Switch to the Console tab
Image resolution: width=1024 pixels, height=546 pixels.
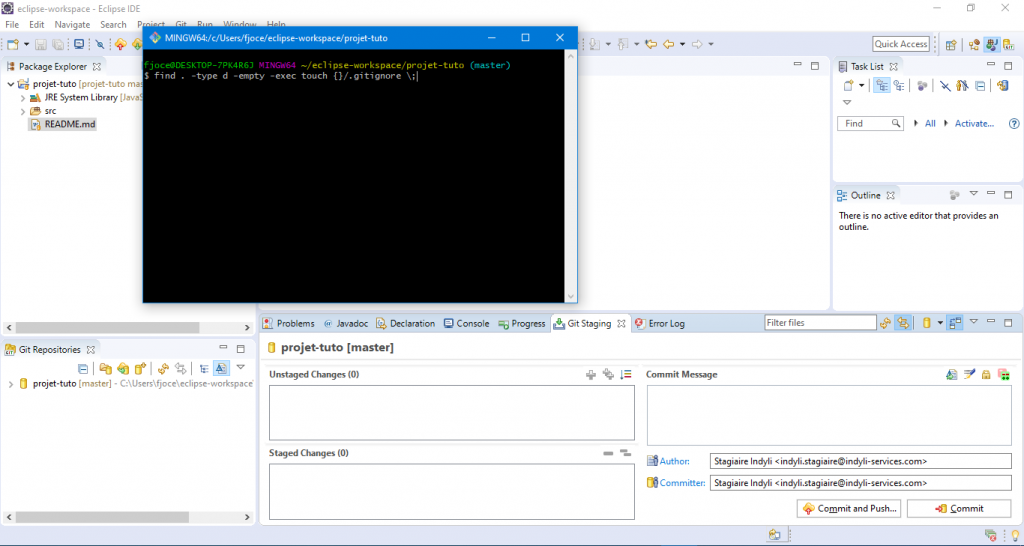pyautogui.click(x=466, y=323)
